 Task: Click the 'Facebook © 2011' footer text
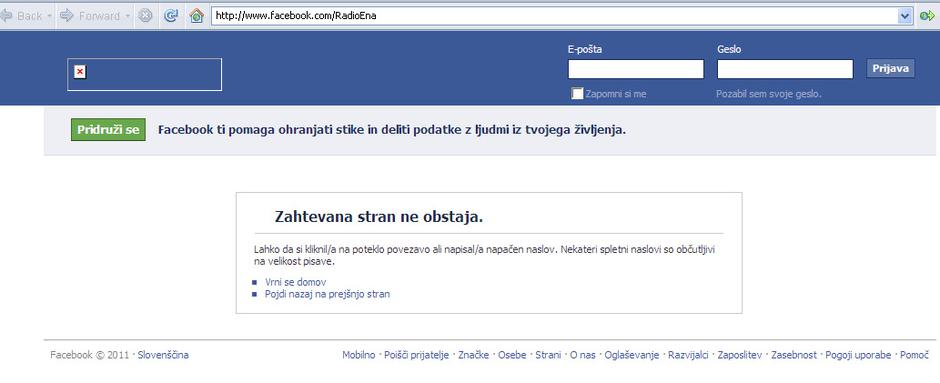(x=89, y=355)
